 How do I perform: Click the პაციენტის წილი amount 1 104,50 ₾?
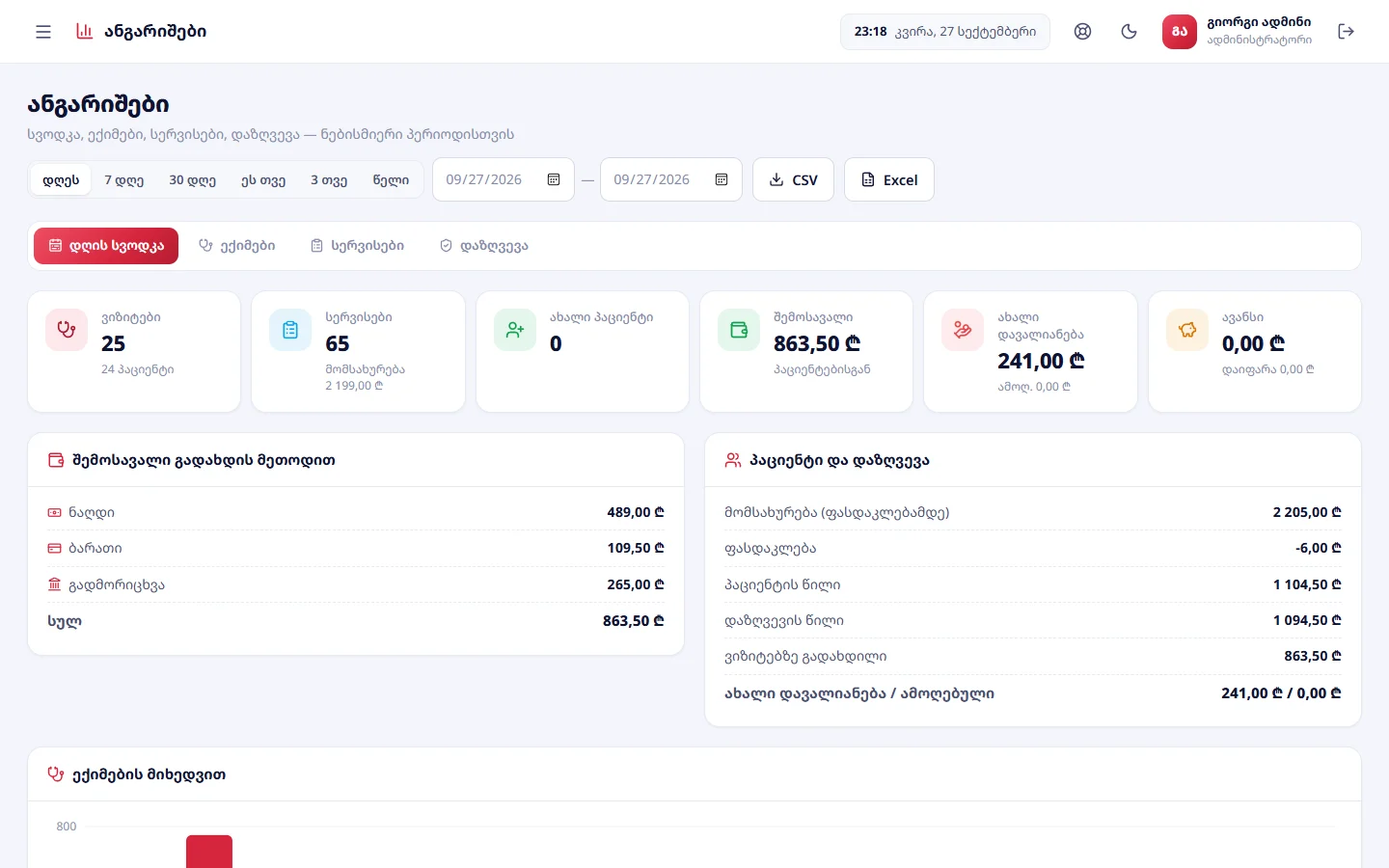[1307, 584]
